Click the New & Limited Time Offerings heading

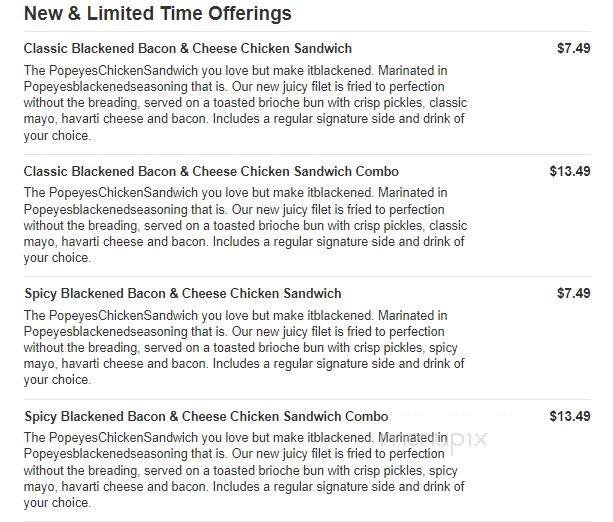(x=157, y=14)
